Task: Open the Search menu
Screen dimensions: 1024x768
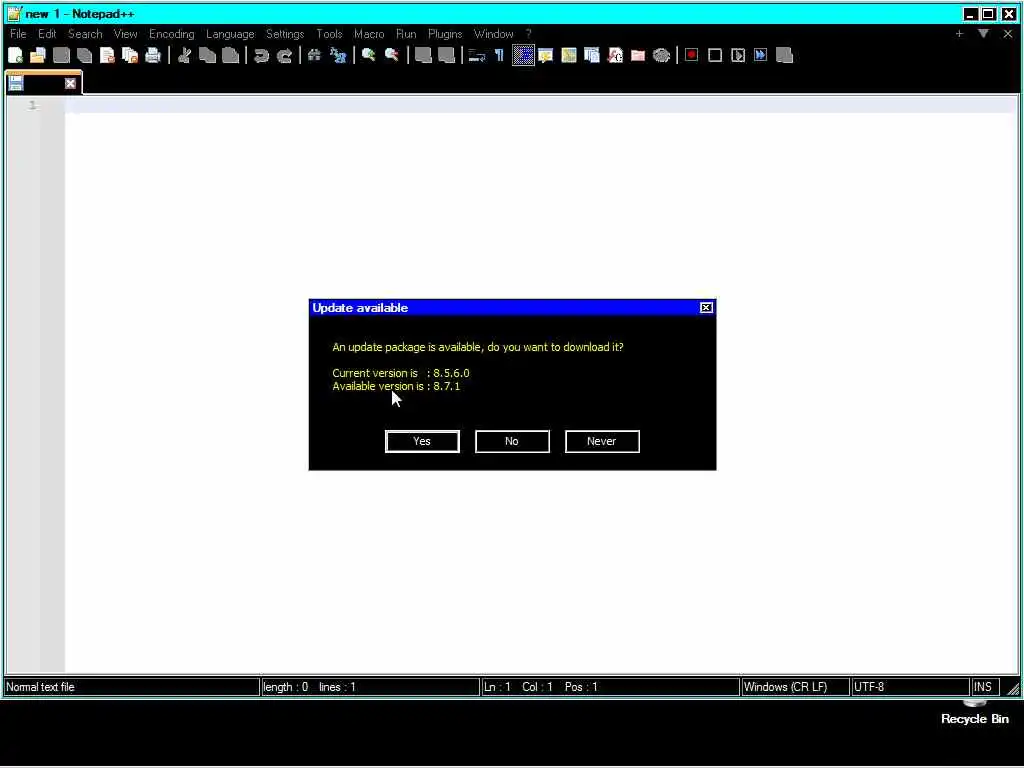Action: pyautogui.click(x=85, y=34)
